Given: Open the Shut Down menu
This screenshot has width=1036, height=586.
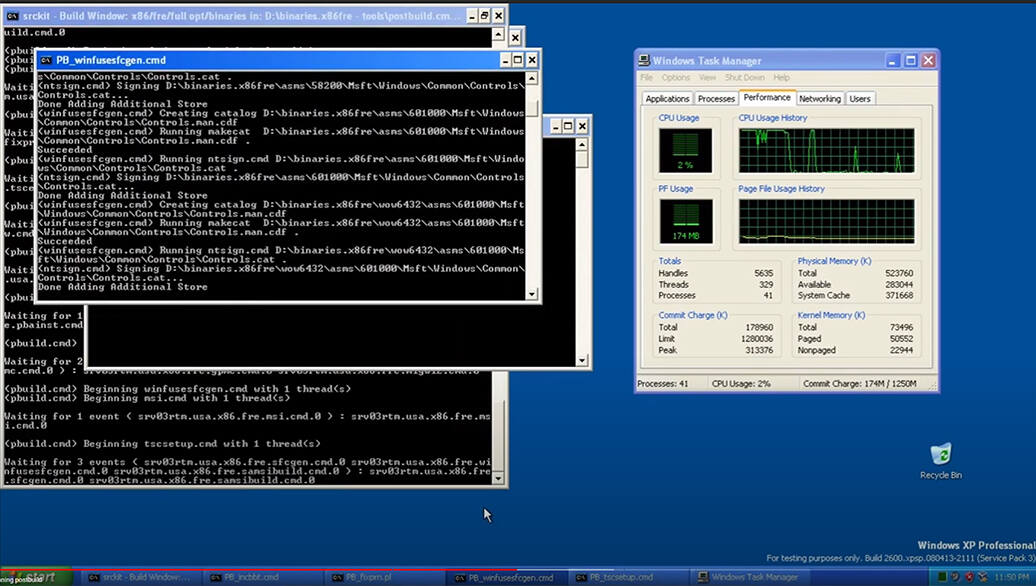Looking at the screenshot, I should coord(745,77).
